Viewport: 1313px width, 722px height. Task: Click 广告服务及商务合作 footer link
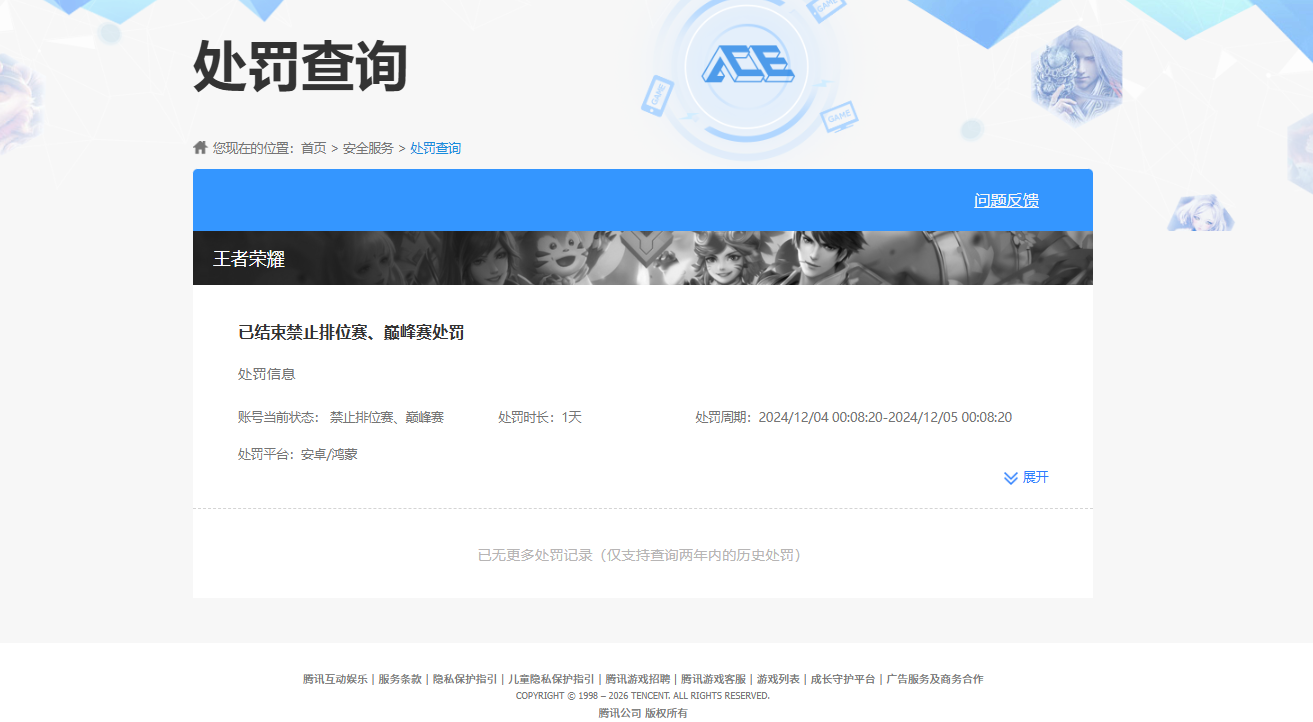pos(934,679)
